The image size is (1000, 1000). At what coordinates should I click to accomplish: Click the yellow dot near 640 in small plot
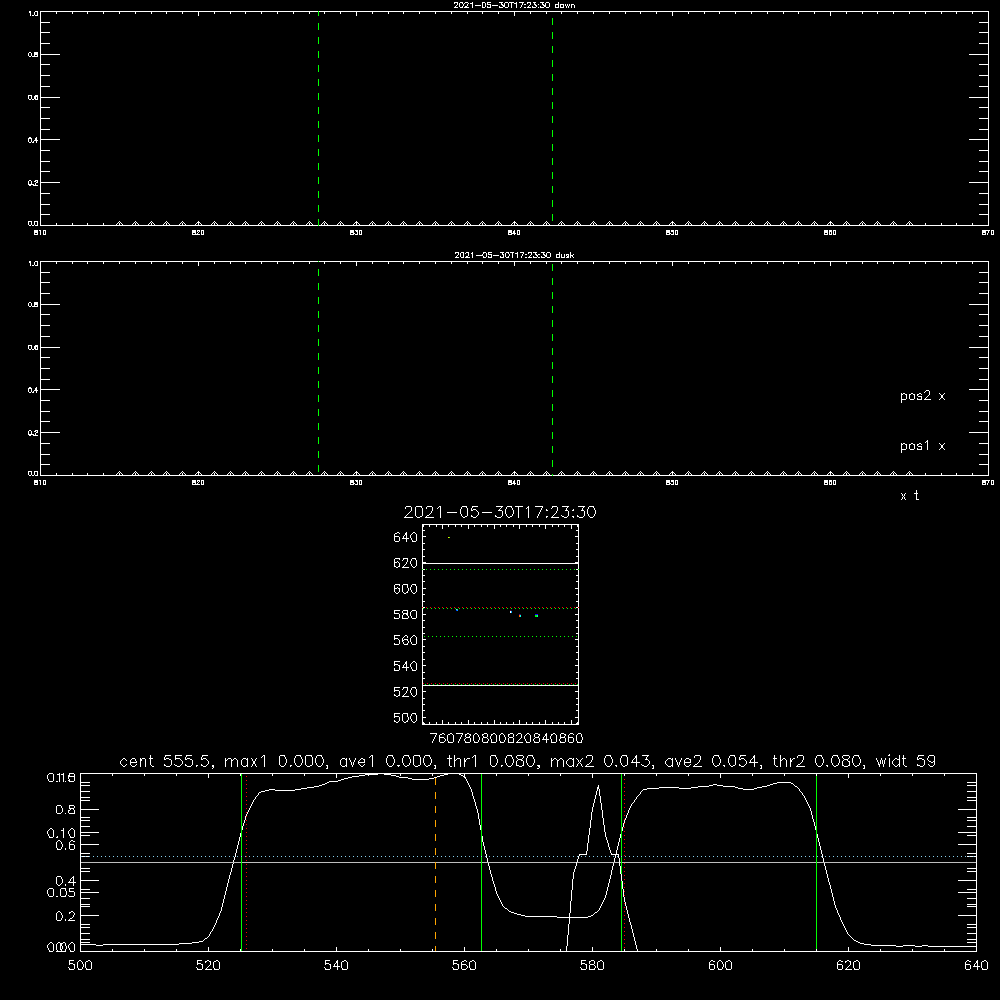[x=449, y=538]
